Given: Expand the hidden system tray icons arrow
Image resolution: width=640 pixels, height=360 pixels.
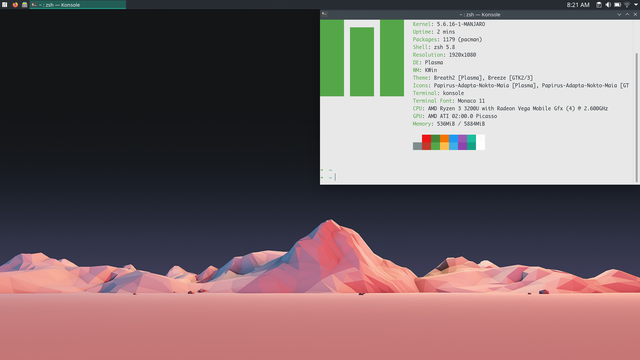Looking at the screenshot, I should coord(636,5).
